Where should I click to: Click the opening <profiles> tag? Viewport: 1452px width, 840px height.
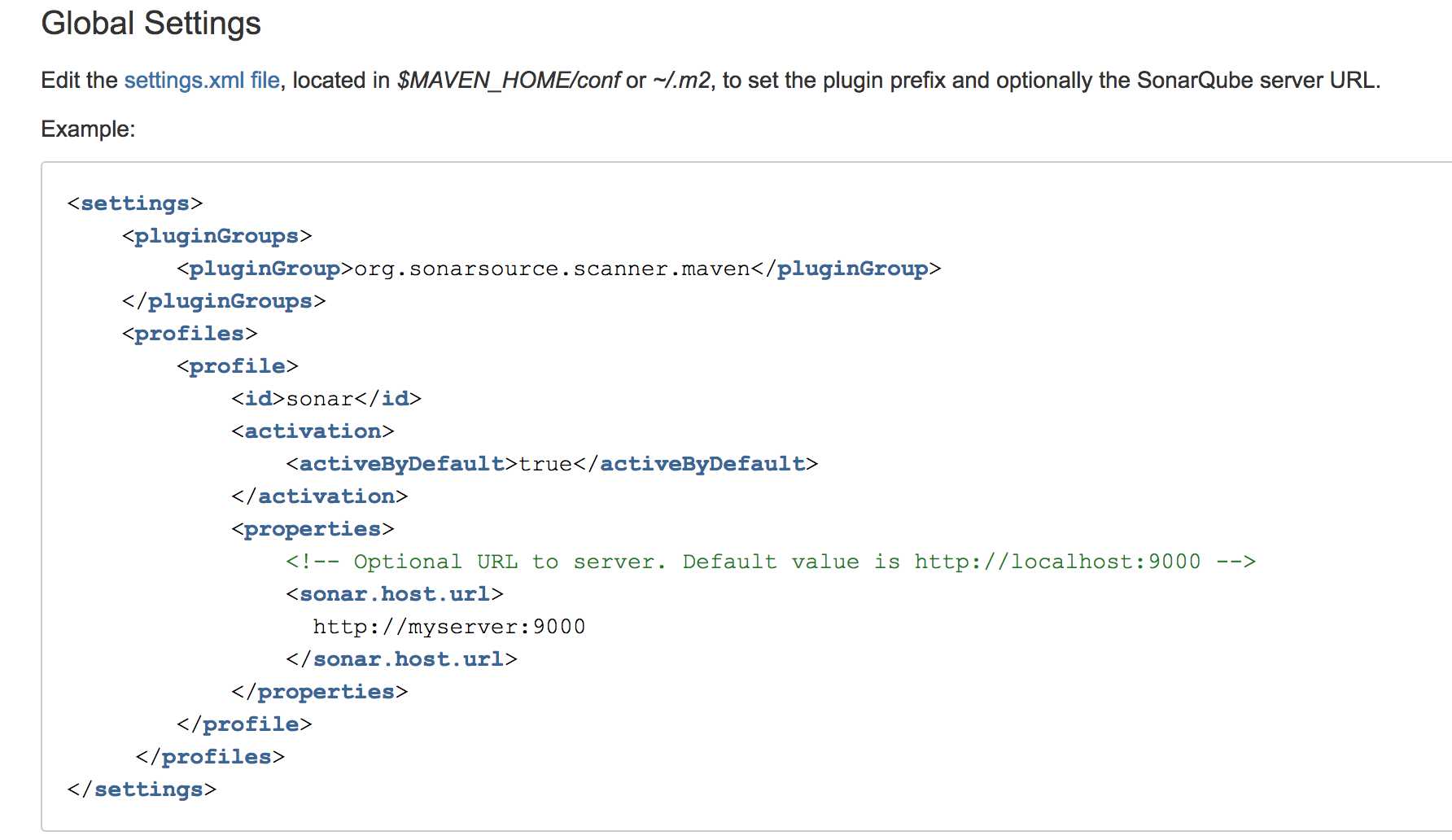pos(190,334)
